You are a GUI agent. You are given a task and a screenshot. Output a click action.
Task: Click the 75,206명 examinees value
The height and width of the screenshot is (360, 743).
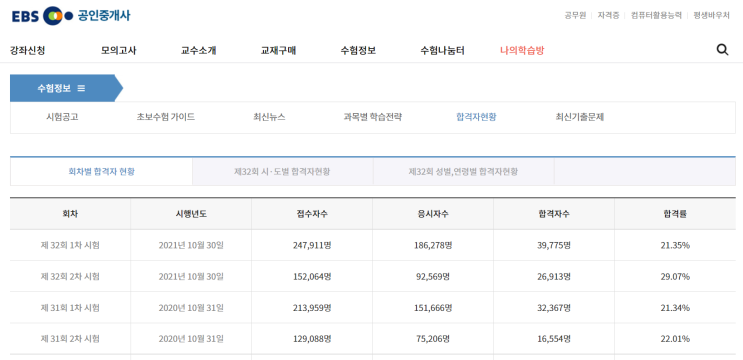coord(433,339)
